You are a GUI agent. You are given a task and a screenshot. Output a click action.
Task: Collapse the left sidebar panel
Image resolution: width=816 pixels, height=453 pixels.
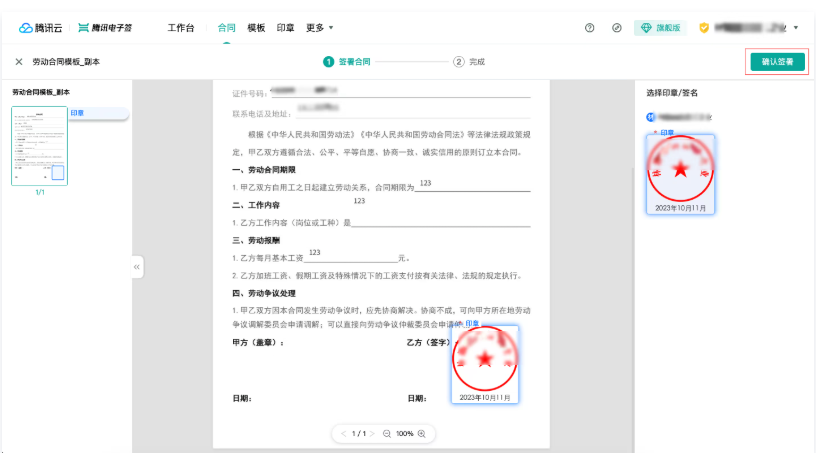click(x=137, y=267)
